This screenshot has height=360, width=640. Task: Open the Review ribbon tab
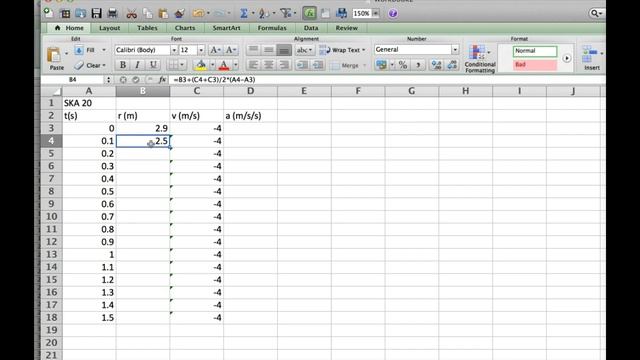[x=347, y=28]
